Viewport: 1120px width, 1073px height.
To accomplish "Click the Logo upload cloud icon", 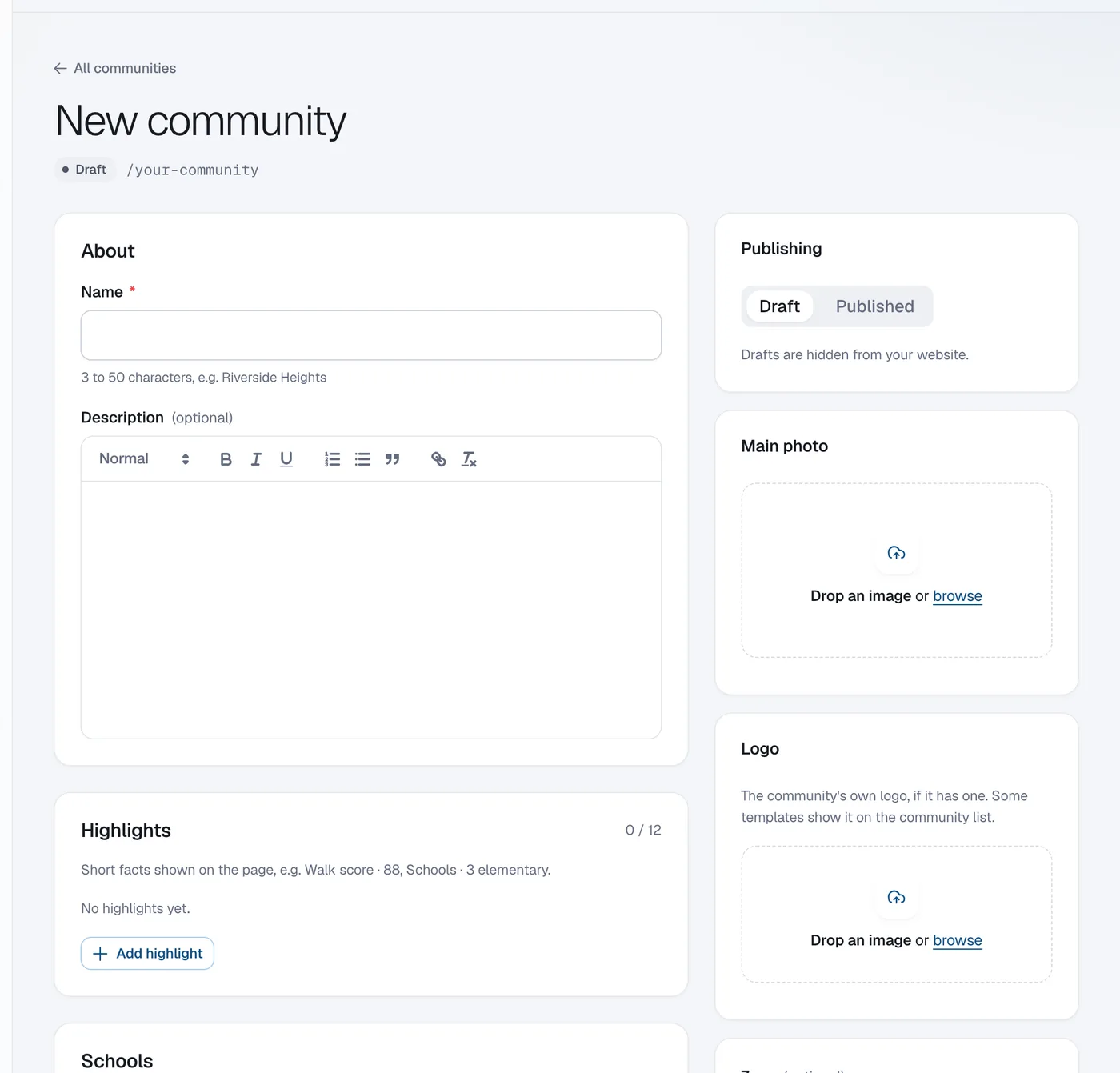I will click(896, 897).
